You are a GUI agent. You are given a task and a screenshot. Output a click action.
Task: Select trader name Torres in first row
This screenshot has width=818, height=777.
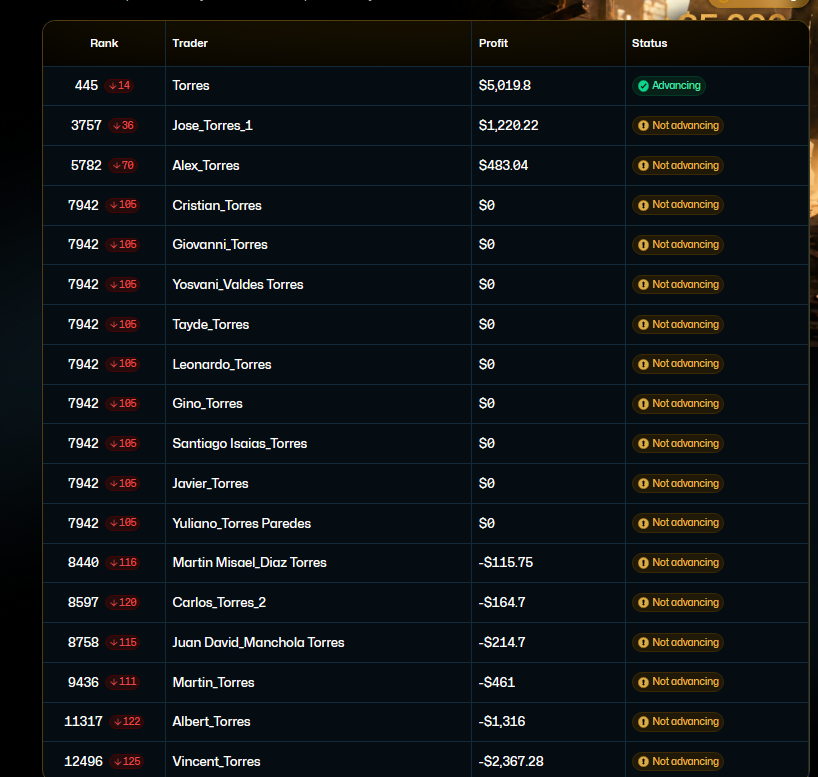click(x=191, y=86)
